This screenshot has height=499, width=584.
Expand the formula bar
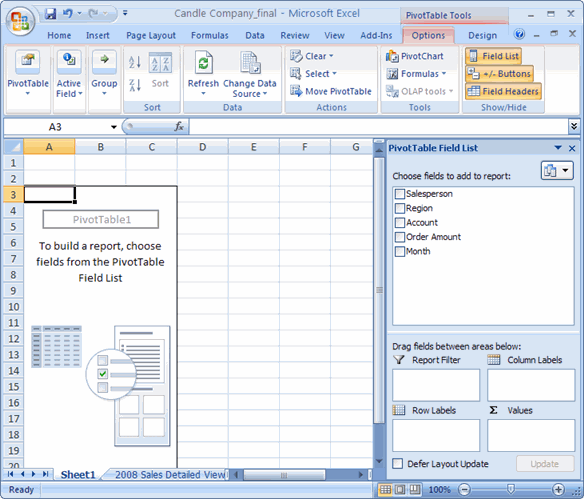(574, 127)
